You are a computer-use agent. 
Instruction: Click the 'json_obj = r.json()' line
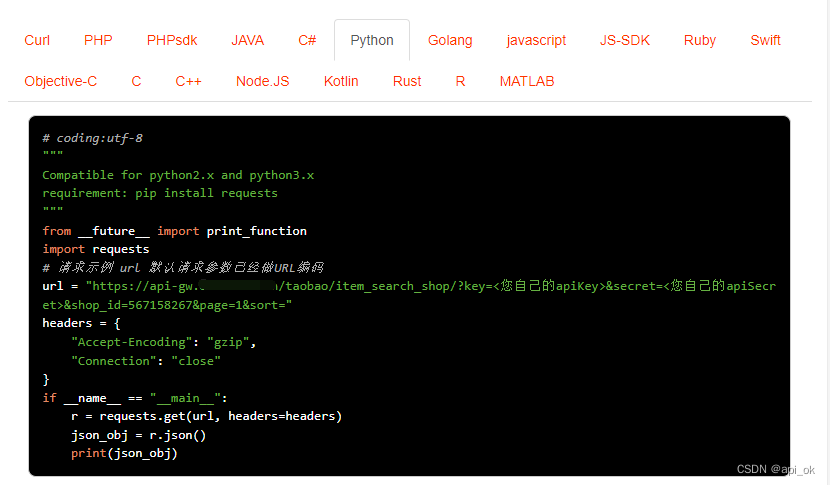click(x=139, y=435)
